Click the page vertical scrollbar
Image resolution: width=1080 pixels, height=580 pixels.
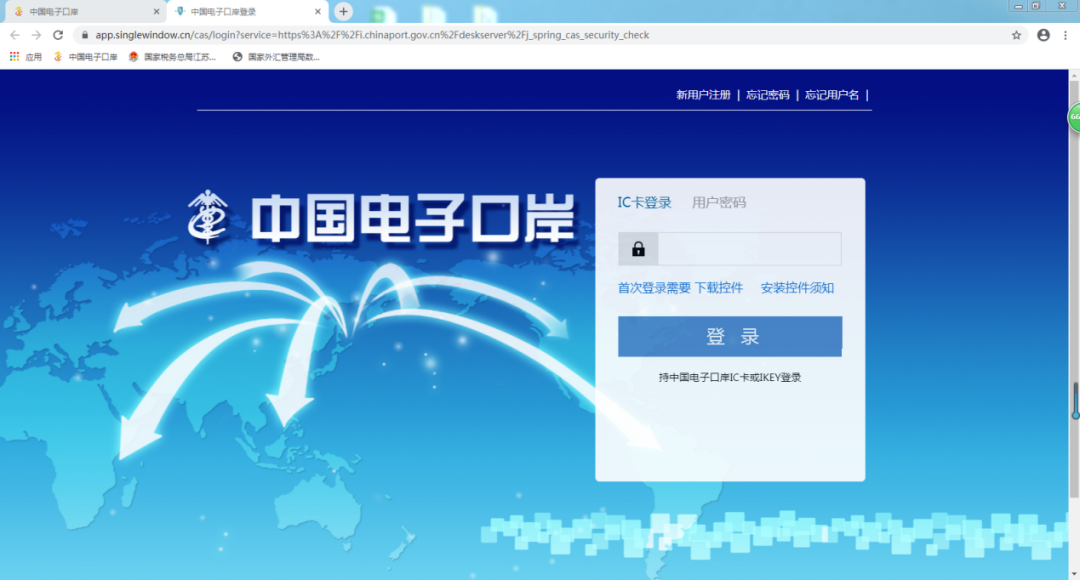1074,289
